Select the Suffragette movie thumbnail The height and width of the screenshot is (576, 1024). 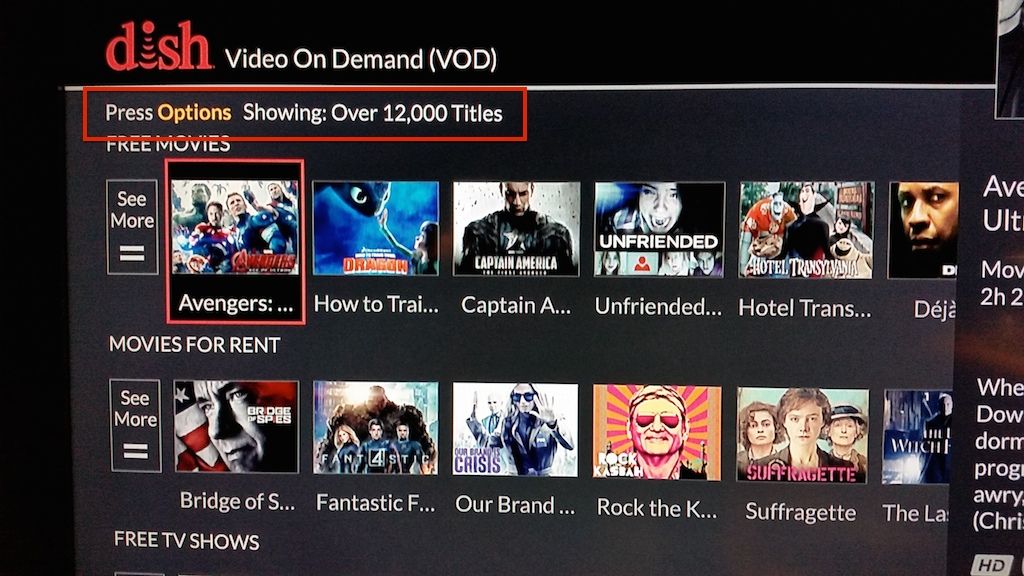(x=803, y=435)
